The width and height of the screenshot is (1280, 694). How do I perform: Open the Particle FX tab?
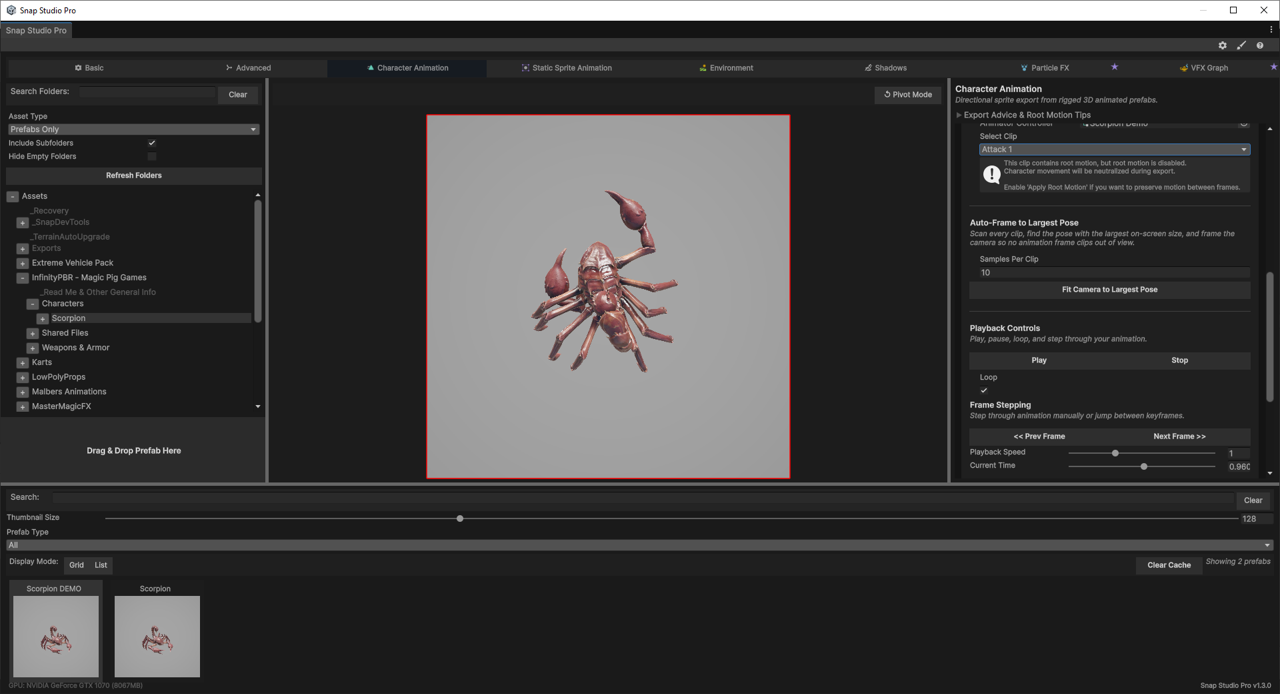(1044, 68)
